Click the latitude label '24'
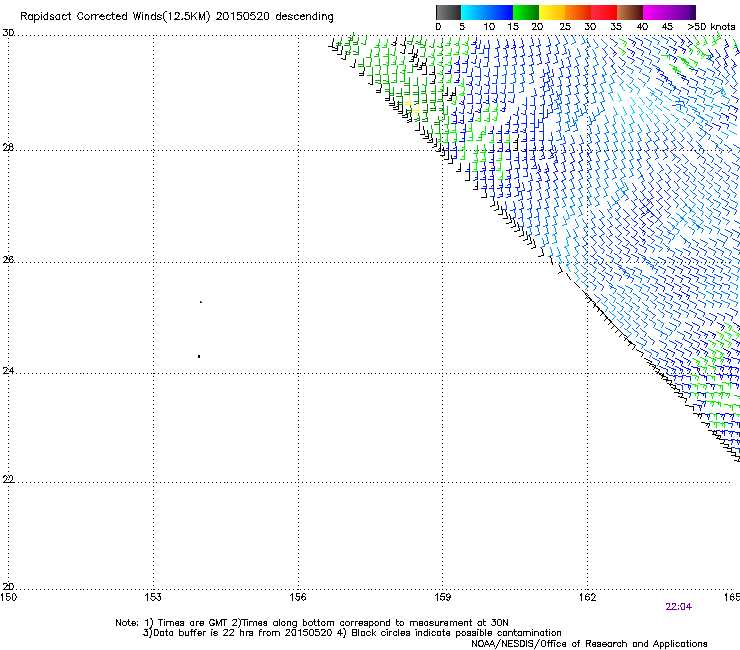 (x=8, y=371)
